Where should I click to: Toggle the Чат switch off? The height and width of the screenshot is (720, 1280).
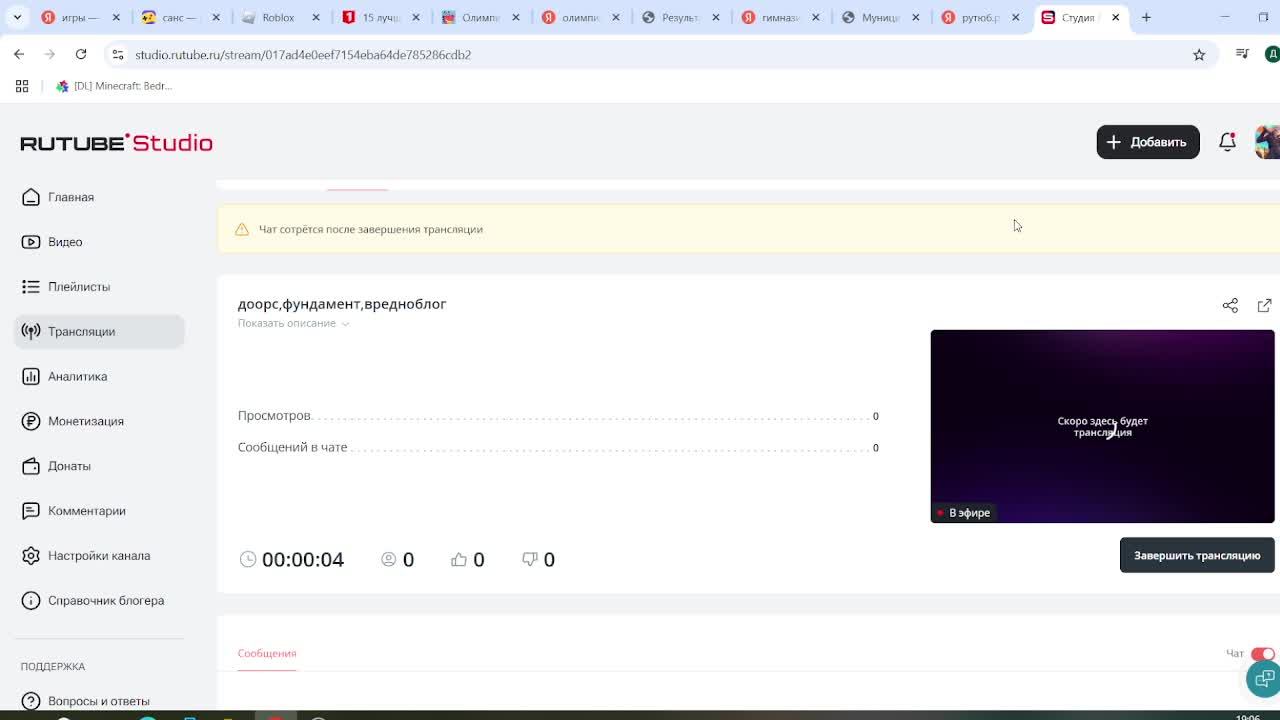tap(1263, 653)
